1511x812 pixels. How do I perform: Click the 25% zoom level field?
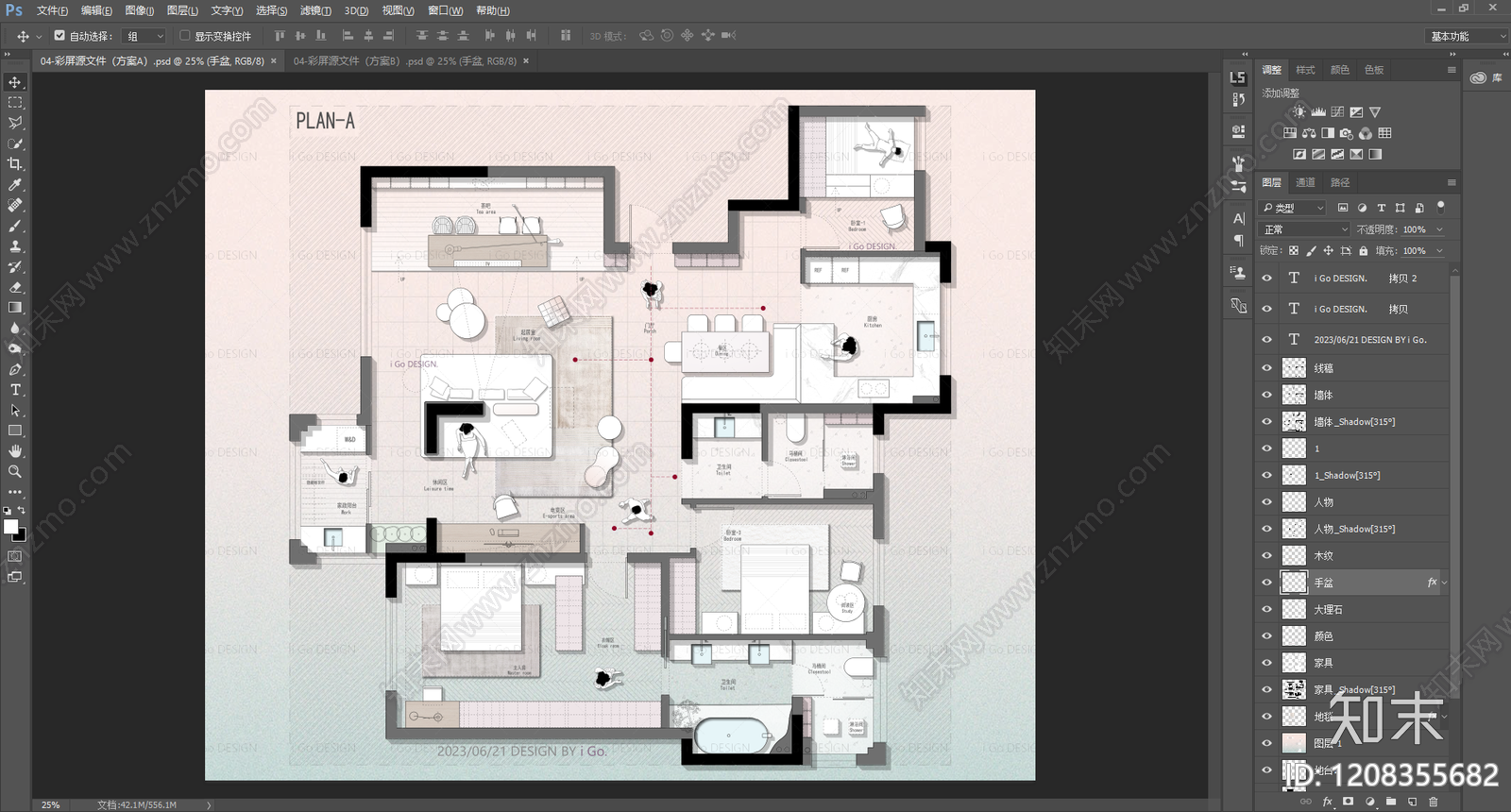point(51,804)
